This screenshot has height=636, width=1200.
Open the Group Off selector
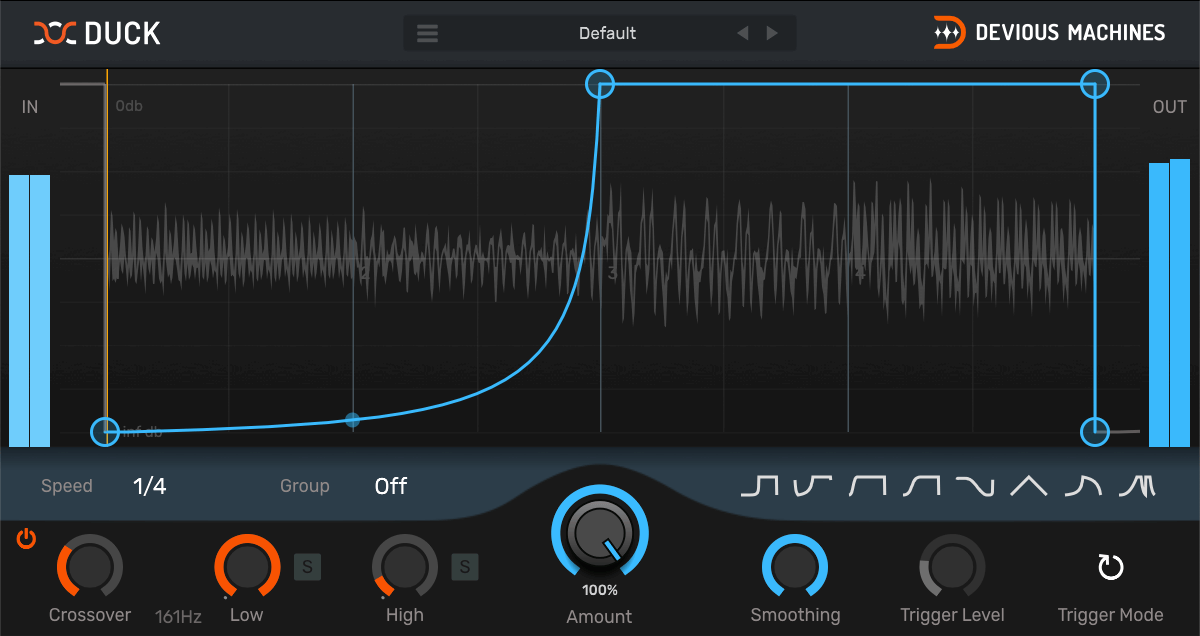click(x=391, y=486)
